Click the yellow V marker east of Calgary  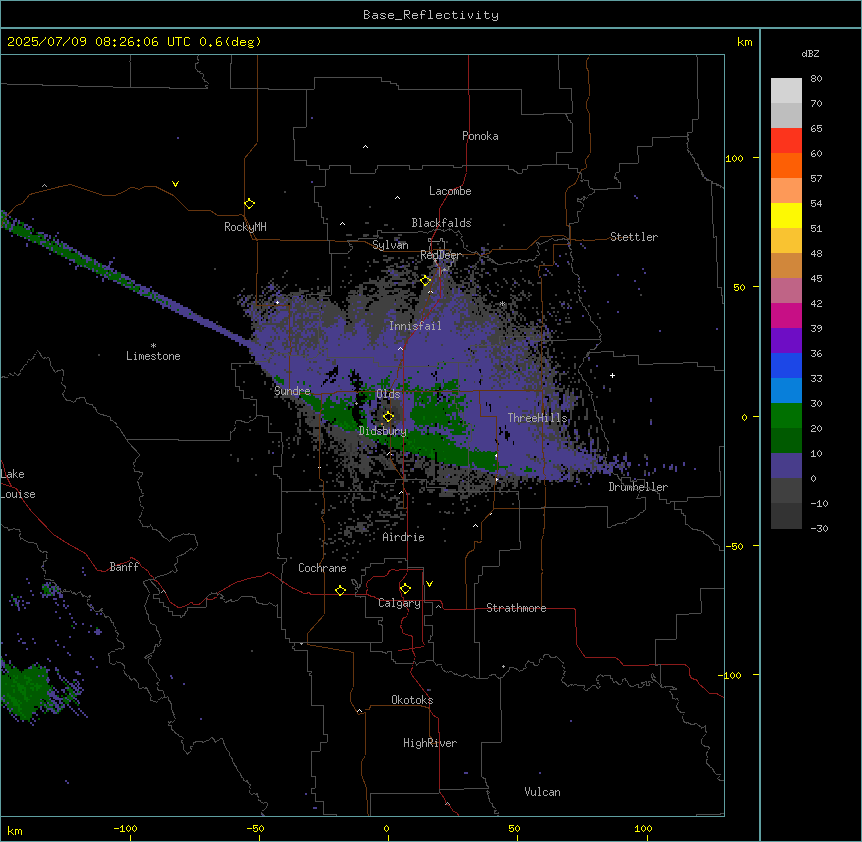pos(429,584)
